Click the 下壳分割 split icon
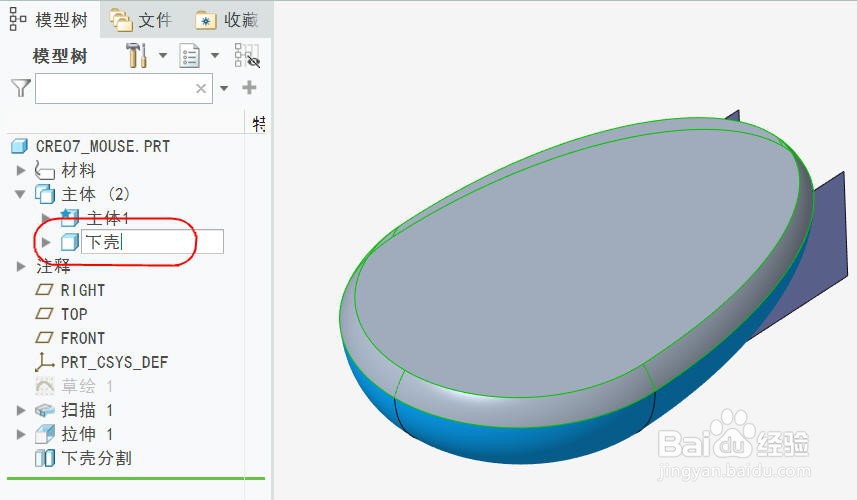The image size is (857, 500). click(45, 458)
